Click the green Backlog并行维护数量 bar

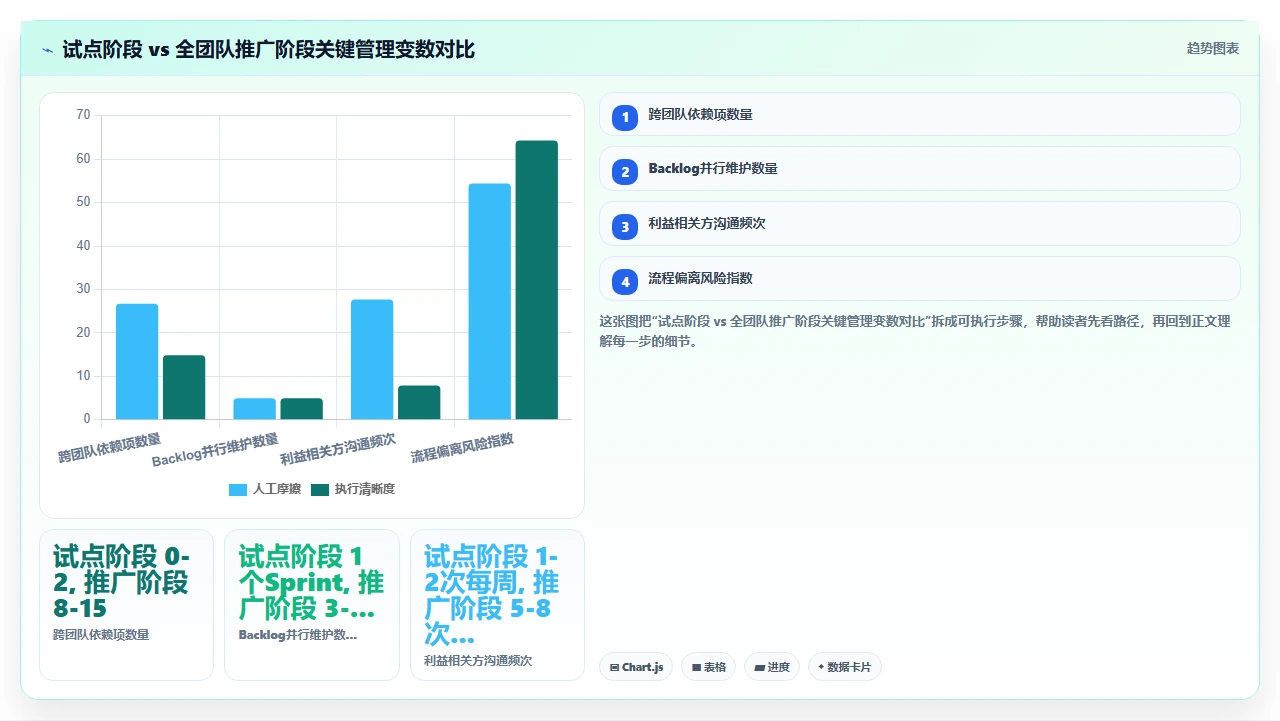click(301, 409)
